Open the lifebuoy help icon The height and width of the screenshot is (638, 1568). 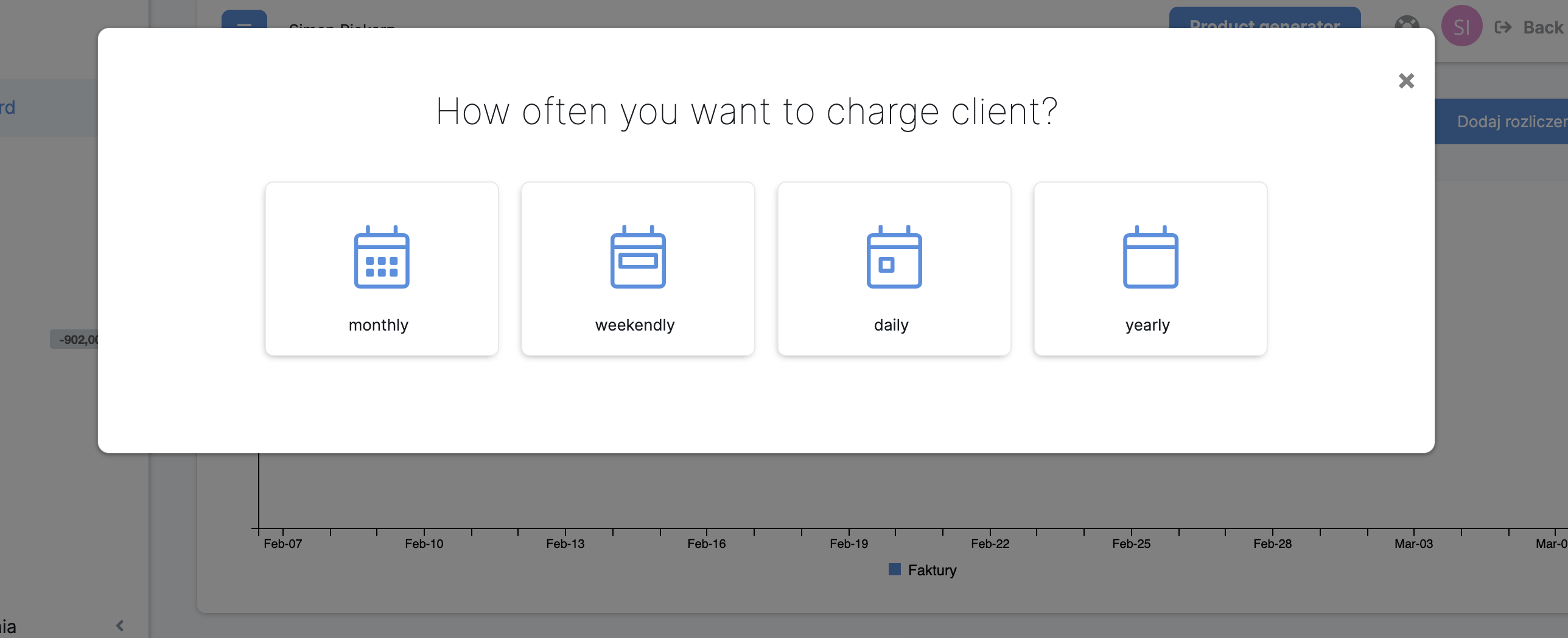coord(1407,24)
